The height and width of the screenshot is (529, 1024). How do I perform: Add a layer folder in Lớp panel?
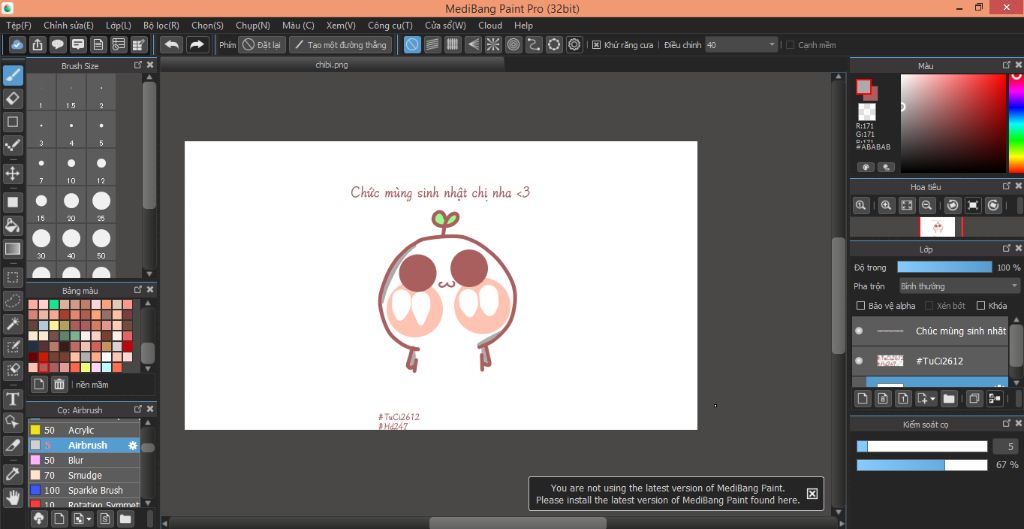click(949, 398)
